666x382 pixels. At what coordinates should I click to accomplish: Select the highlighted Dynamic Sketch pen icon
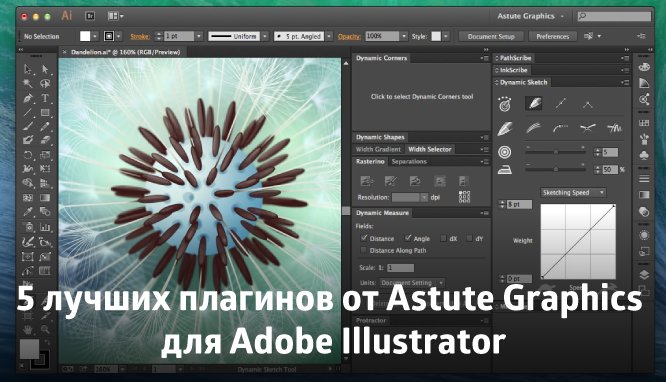point(533,103)
